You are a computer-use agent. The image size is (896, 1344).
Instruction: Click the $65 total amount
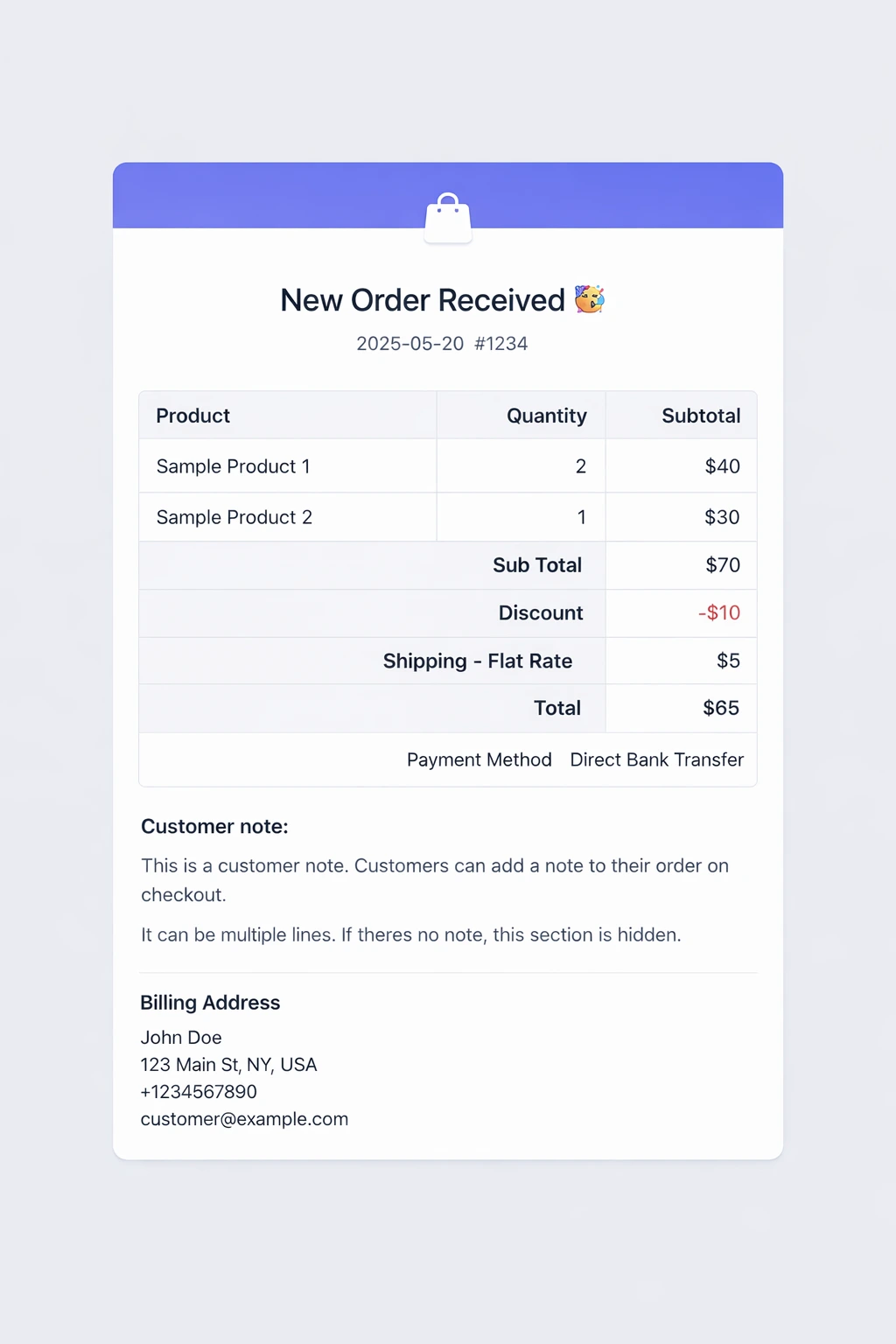pos(721,708)
